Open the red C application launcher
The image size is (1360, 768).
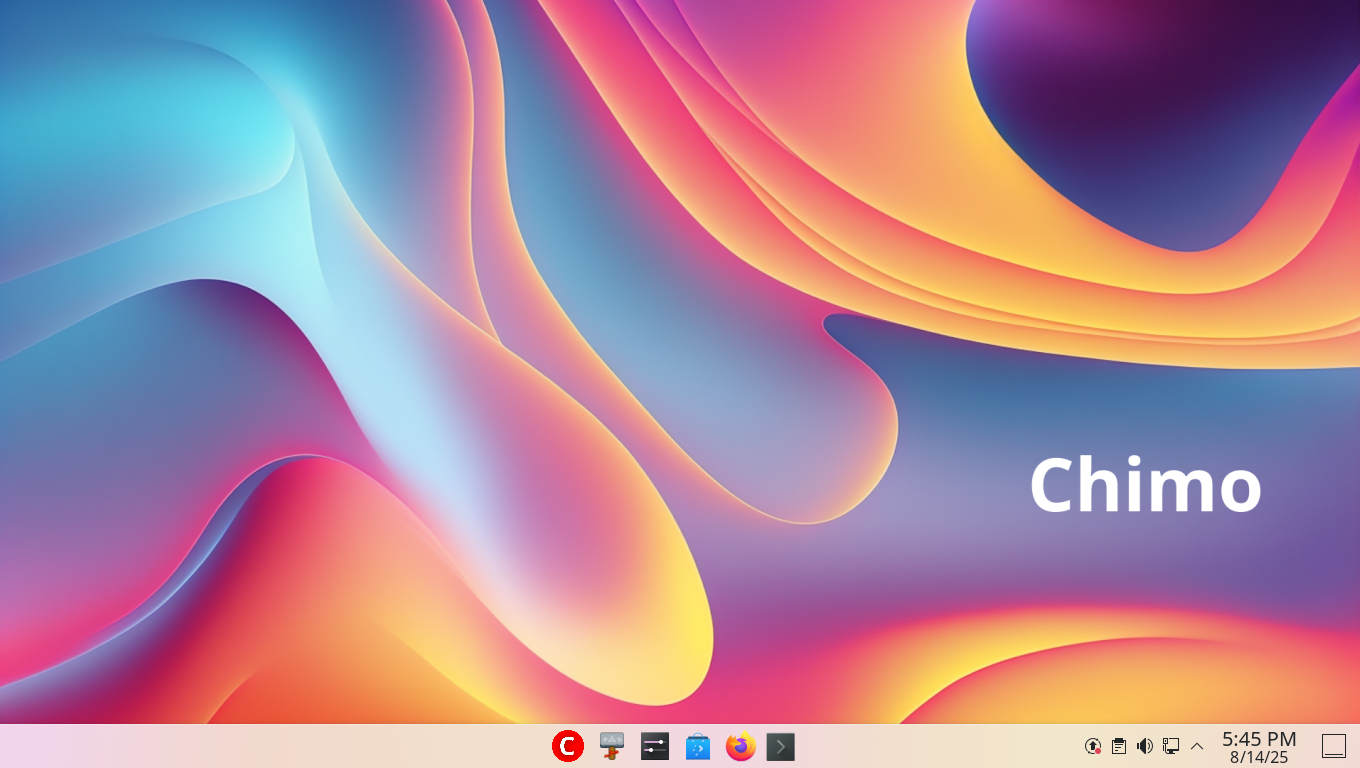pyautogui.click(x=567, y=746)
